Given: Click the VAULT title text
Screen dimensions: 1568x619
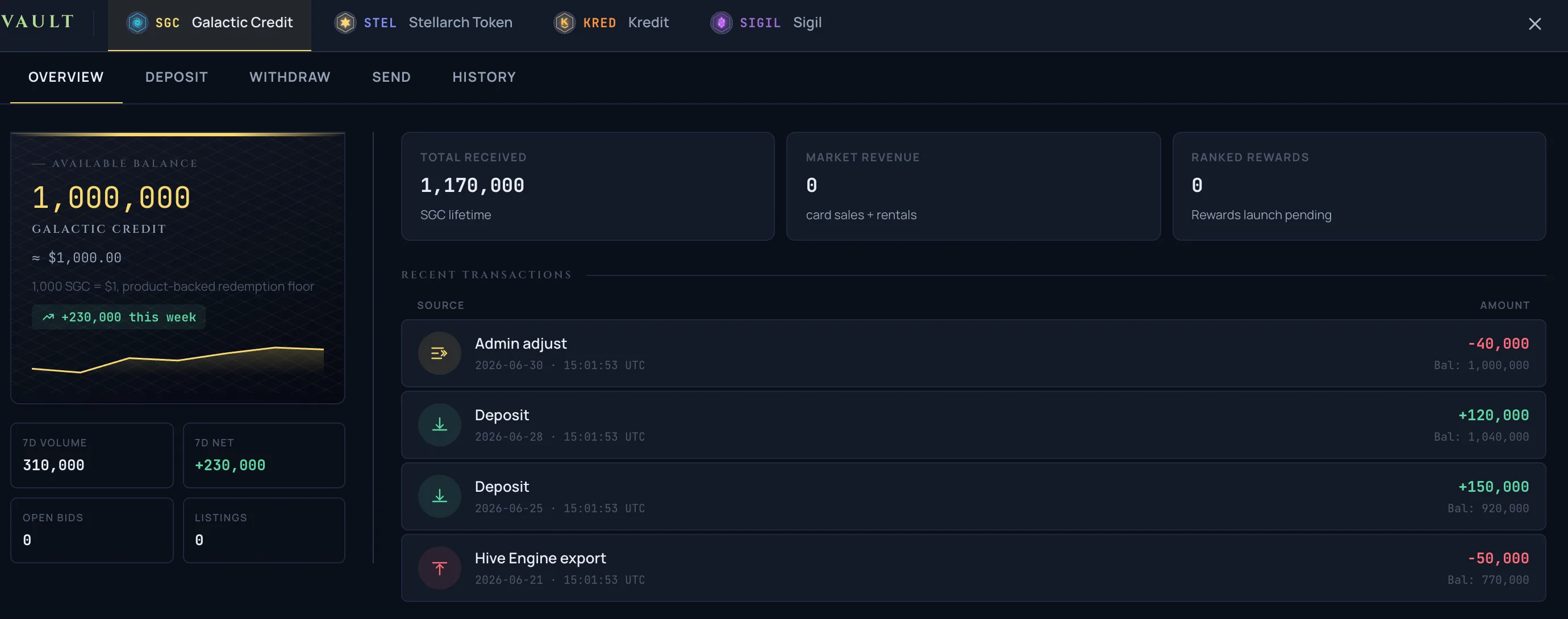Looking at the screenshot, I should (x=37, y=22).
